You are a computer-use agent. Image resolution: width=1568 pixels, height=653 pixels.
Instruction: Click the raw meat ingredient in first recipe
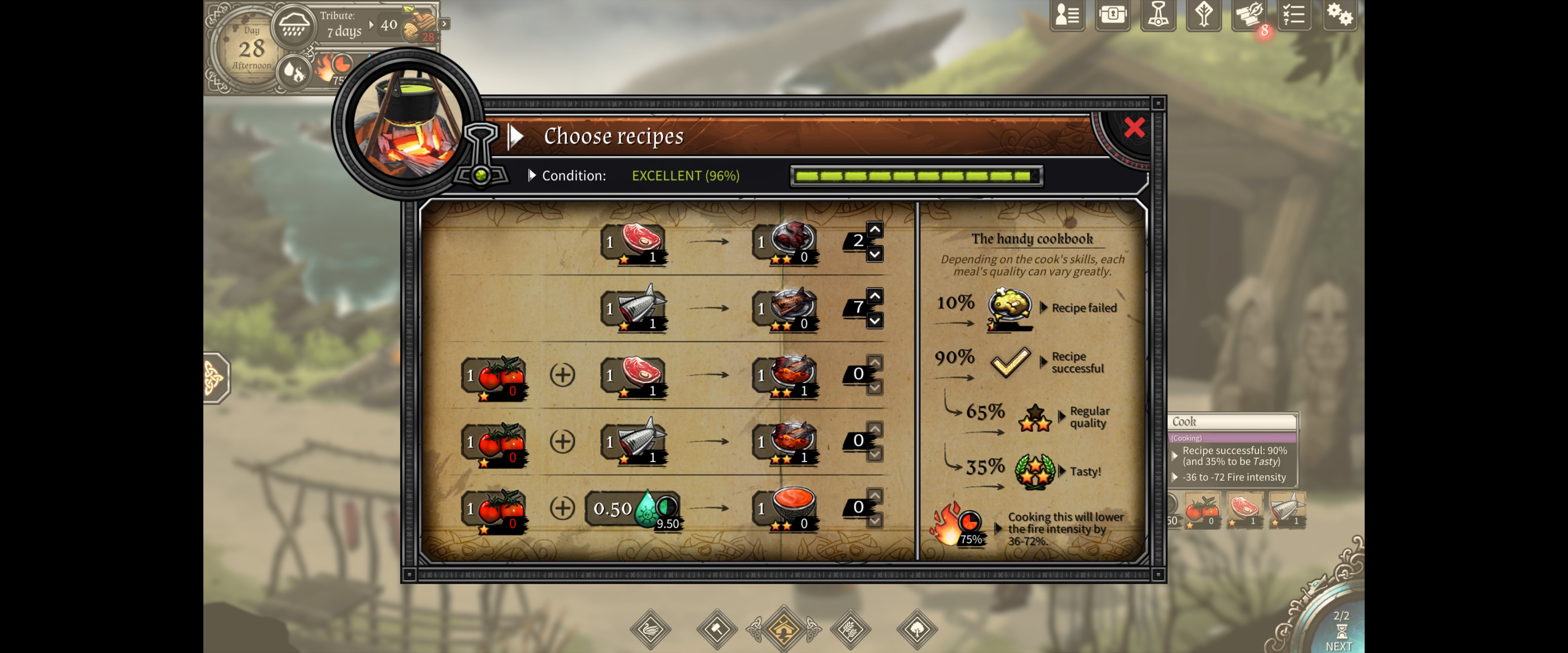tap(633, 243)
